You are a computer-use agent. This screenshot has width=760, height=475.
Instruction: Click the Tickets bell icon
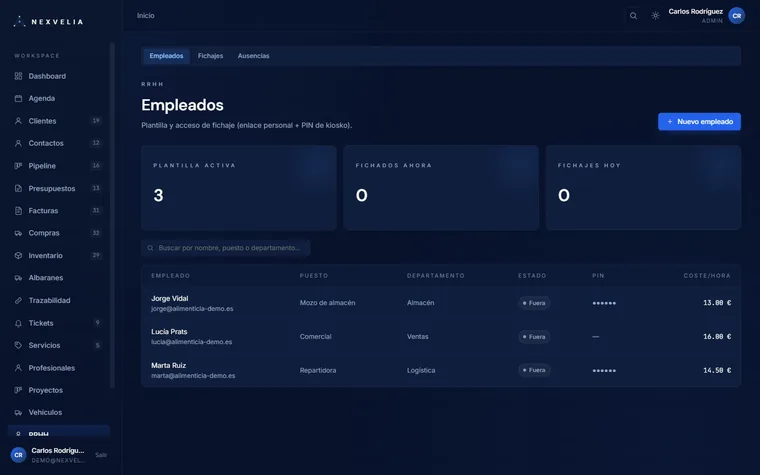(18, 323)
